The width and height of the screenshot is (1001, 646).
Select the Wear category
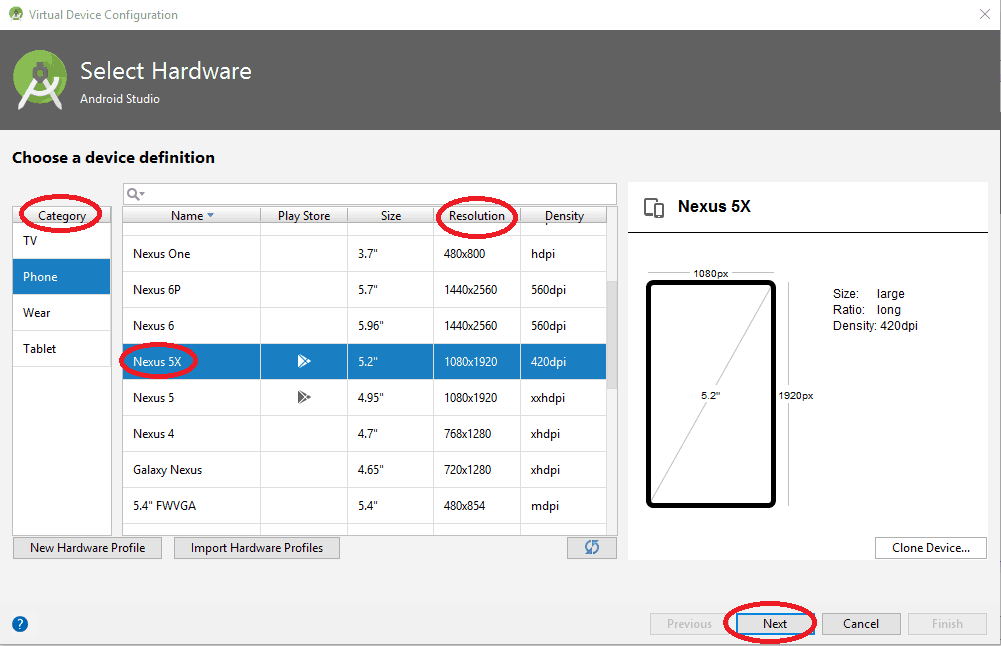pos(61,313)
